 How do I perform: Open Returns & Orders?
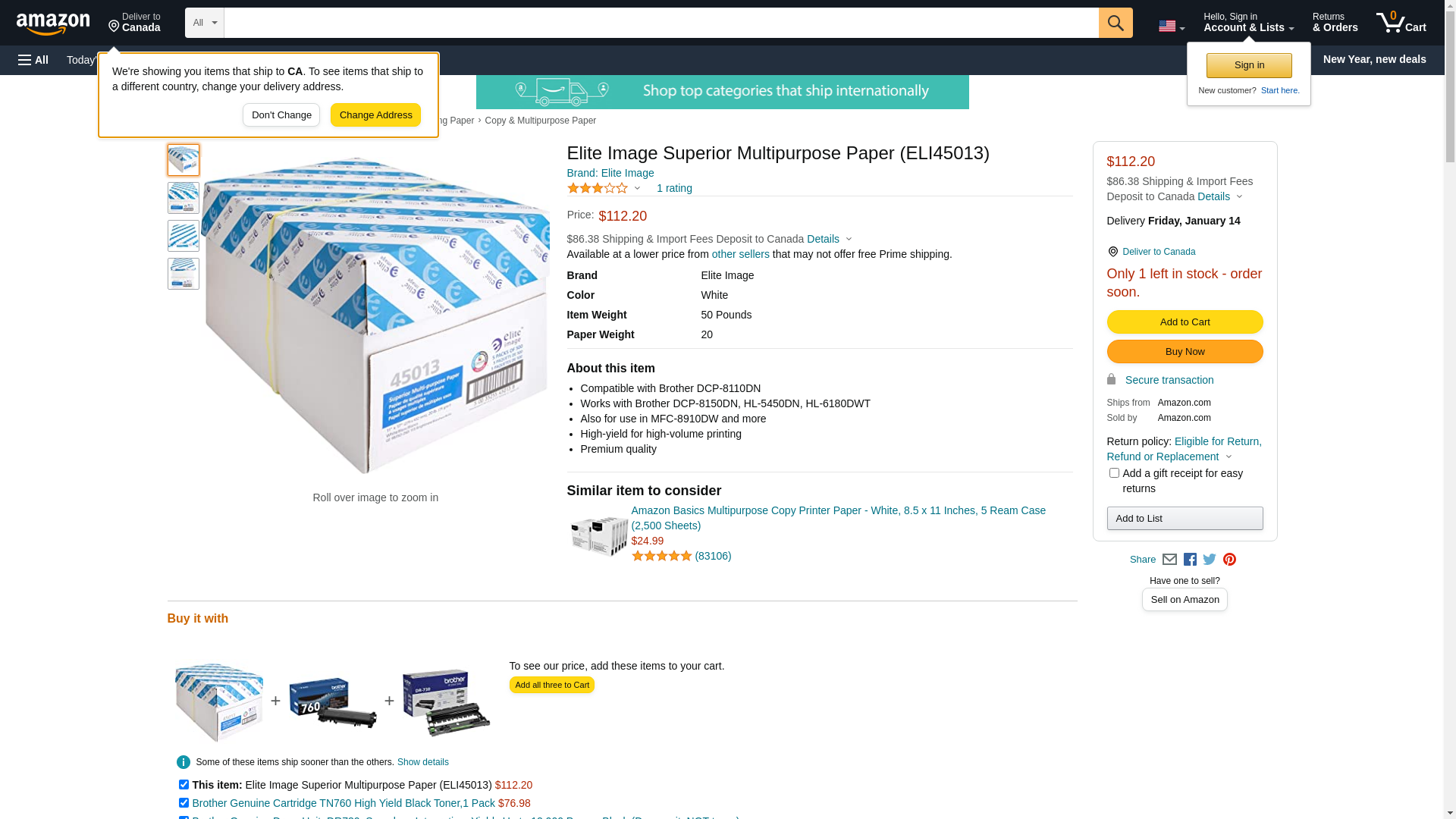(x=1335, y=23)
